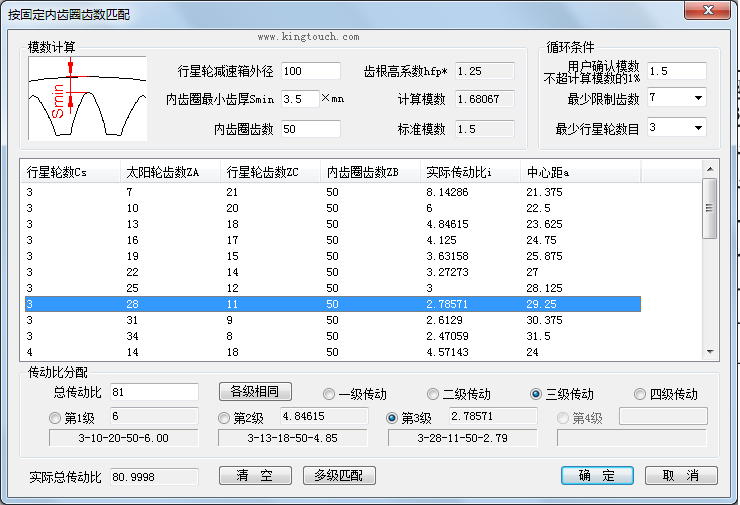The height and width of the screenshot is (505, 740).
Task: Select the row with ratio 2.47059
Action: pyautogui.click(x=333, y=337)
